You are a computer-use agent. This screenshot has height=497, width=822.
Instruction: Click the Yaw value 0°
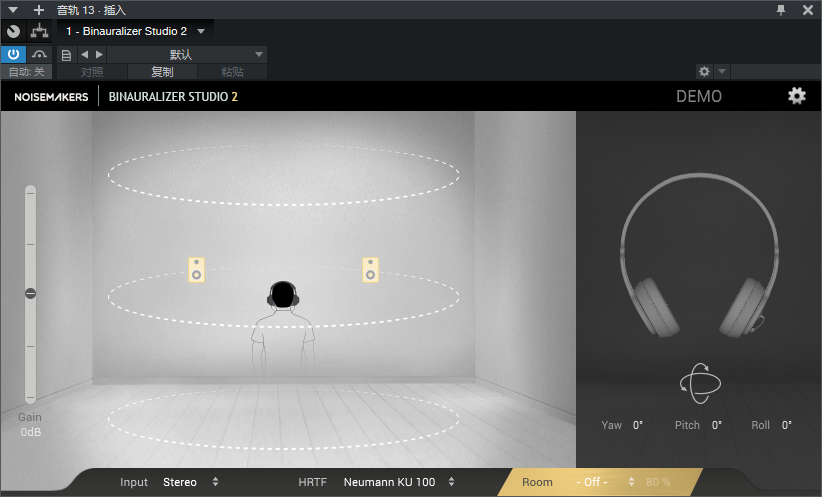click(637, 425)
